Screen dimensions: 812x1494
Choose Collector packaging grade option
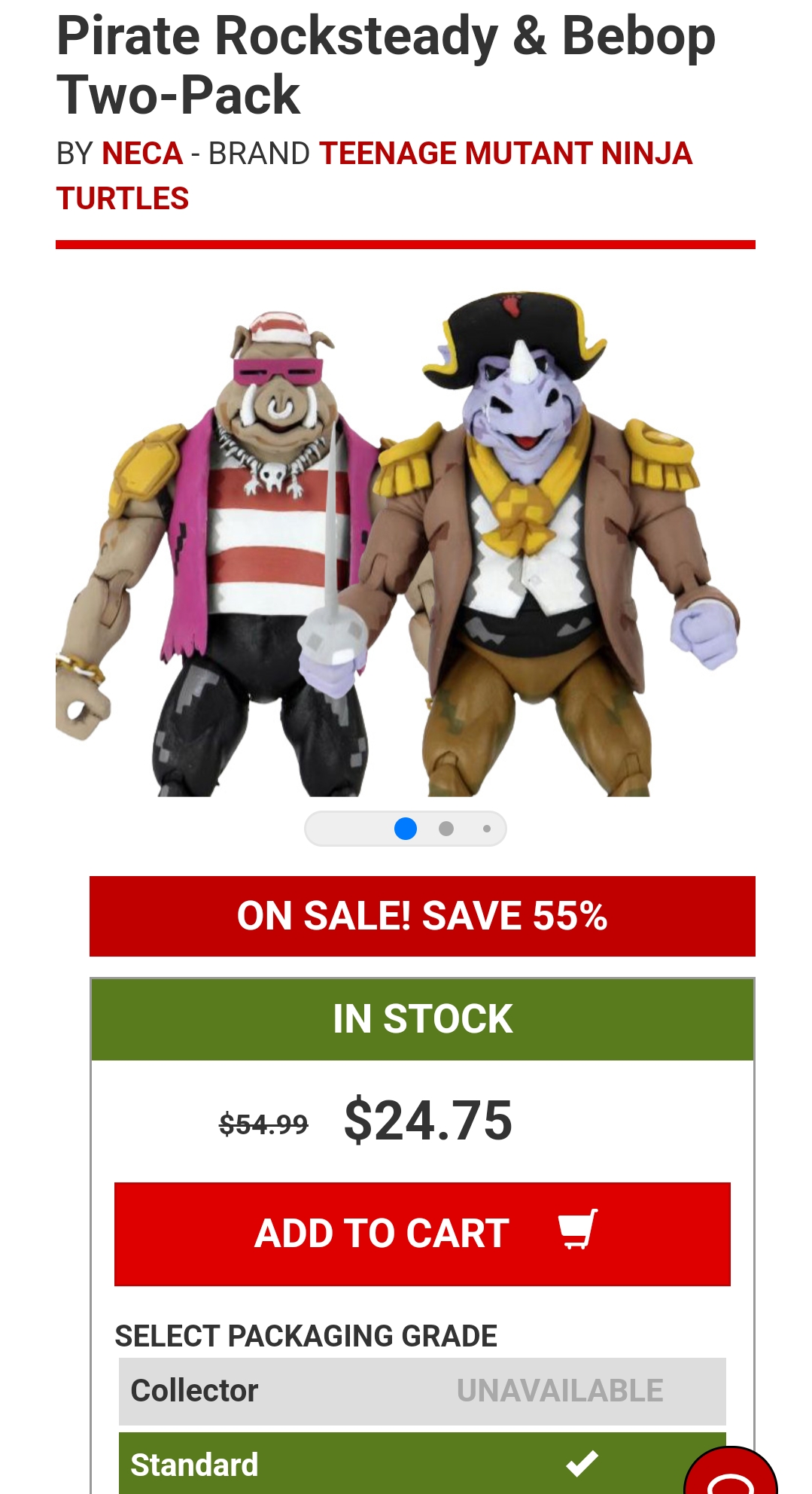(422, 1391)
